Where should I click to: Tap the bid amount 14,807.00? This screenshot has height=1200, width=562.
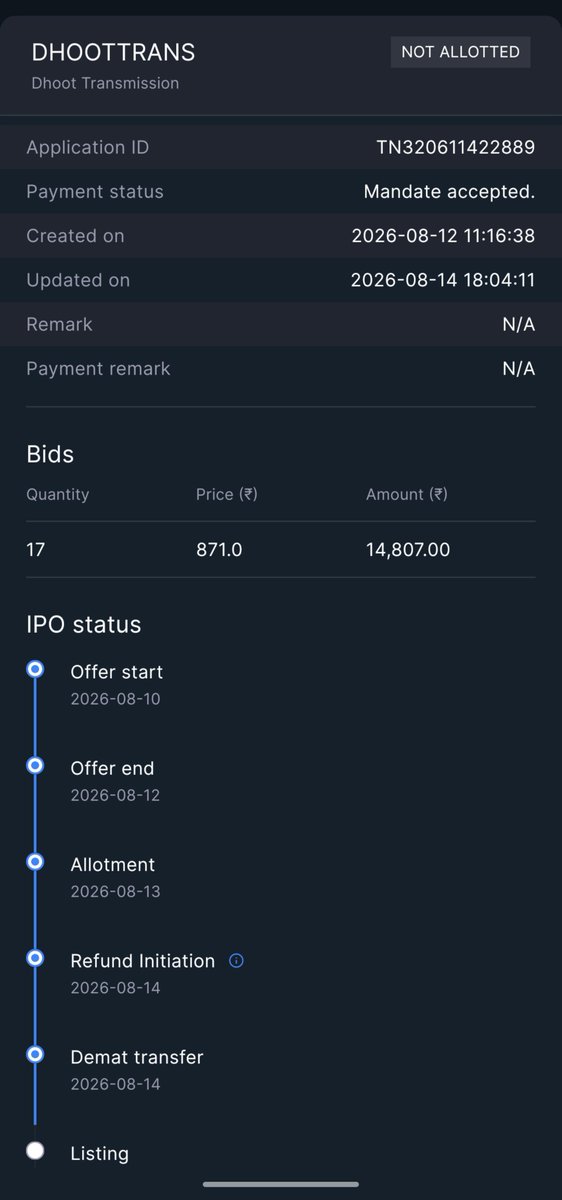(x=408, y=549)
